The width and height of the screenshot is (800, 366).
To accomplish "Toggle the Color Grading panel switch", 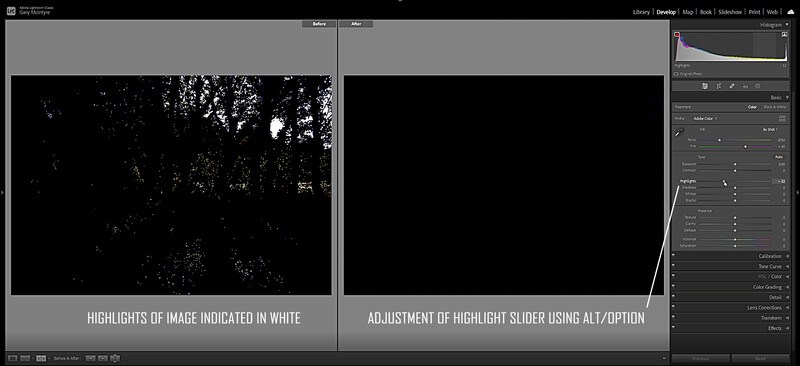I will click(x=673, y=287).
